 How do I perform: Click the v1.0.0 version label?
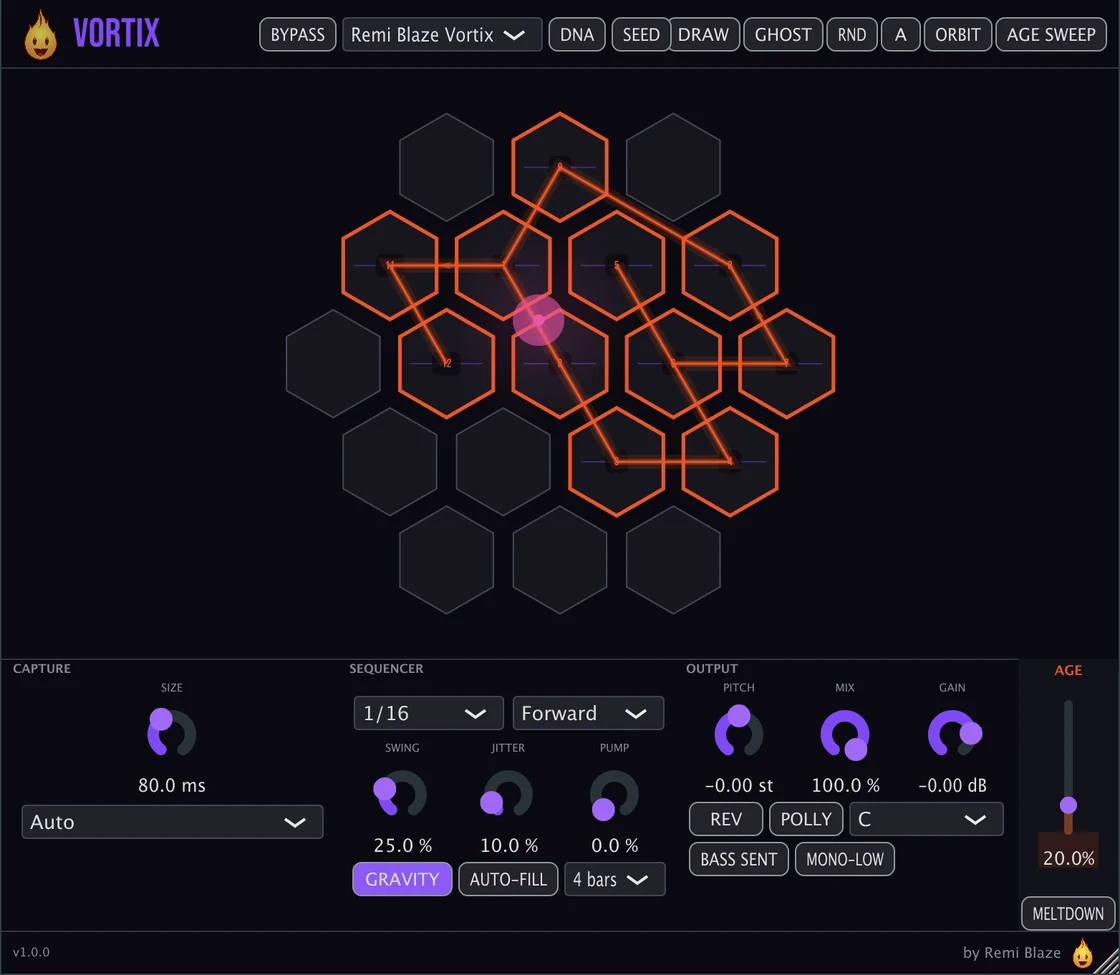click(x=31, y=952)
